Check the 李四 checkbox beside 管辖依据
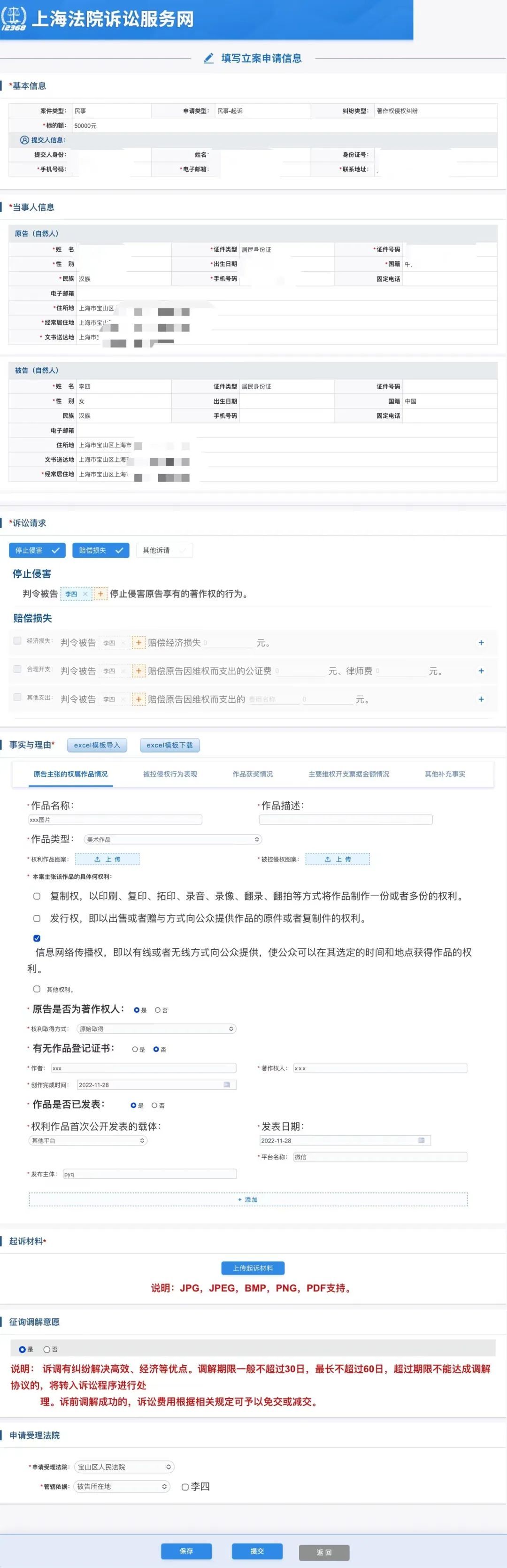 pyautogui.click(x=185, y=1487)
